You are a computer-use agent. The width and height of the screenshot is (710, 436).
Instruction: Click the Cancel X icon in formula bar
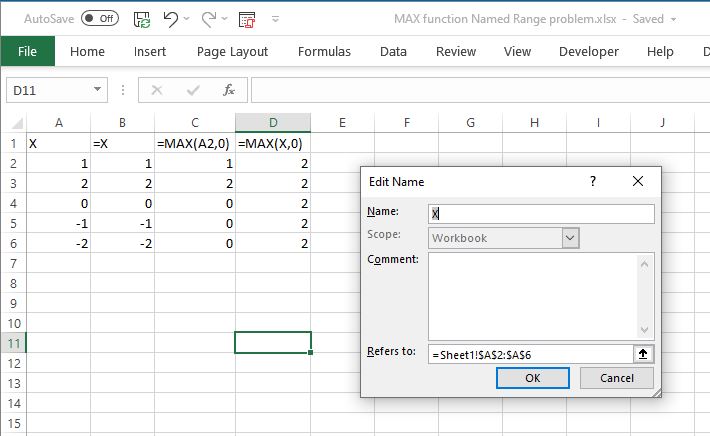tap(157, 91)
